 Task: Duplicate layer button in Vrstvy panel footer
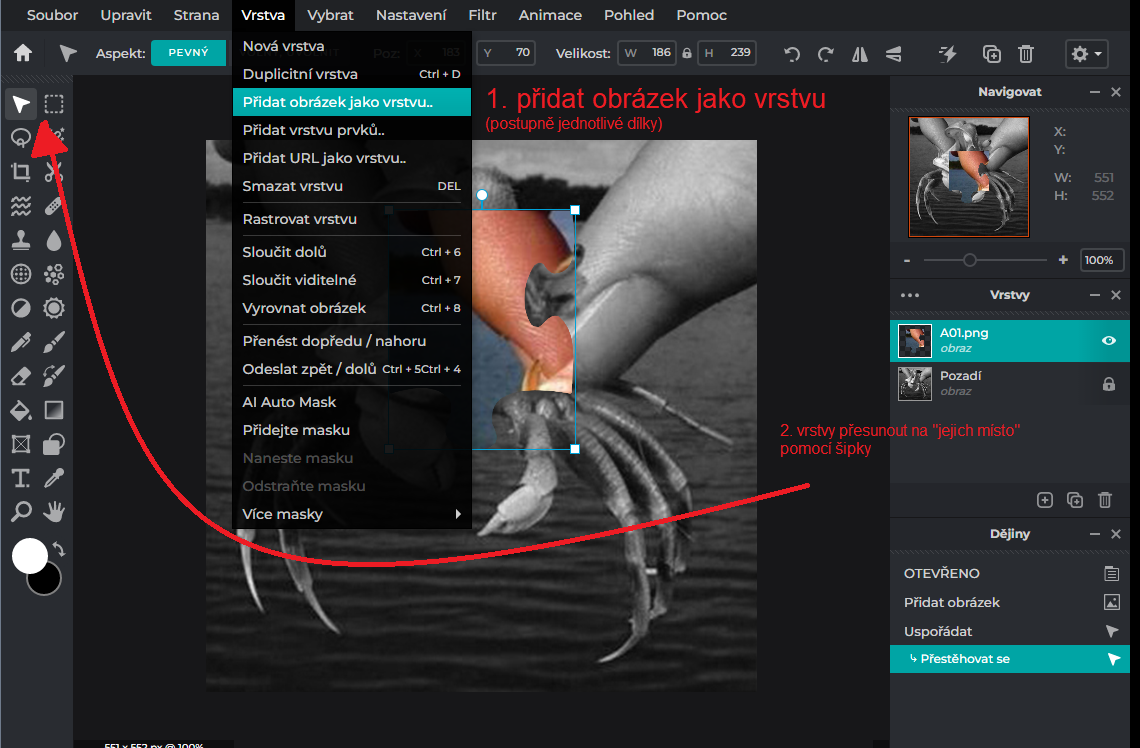(x=1075, y=500)
